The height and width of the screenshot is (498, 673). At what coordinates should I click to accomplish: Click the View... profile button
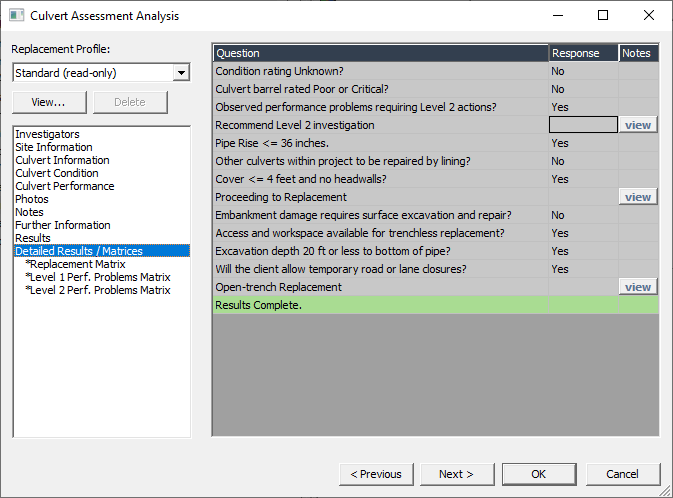click(49, 102)
